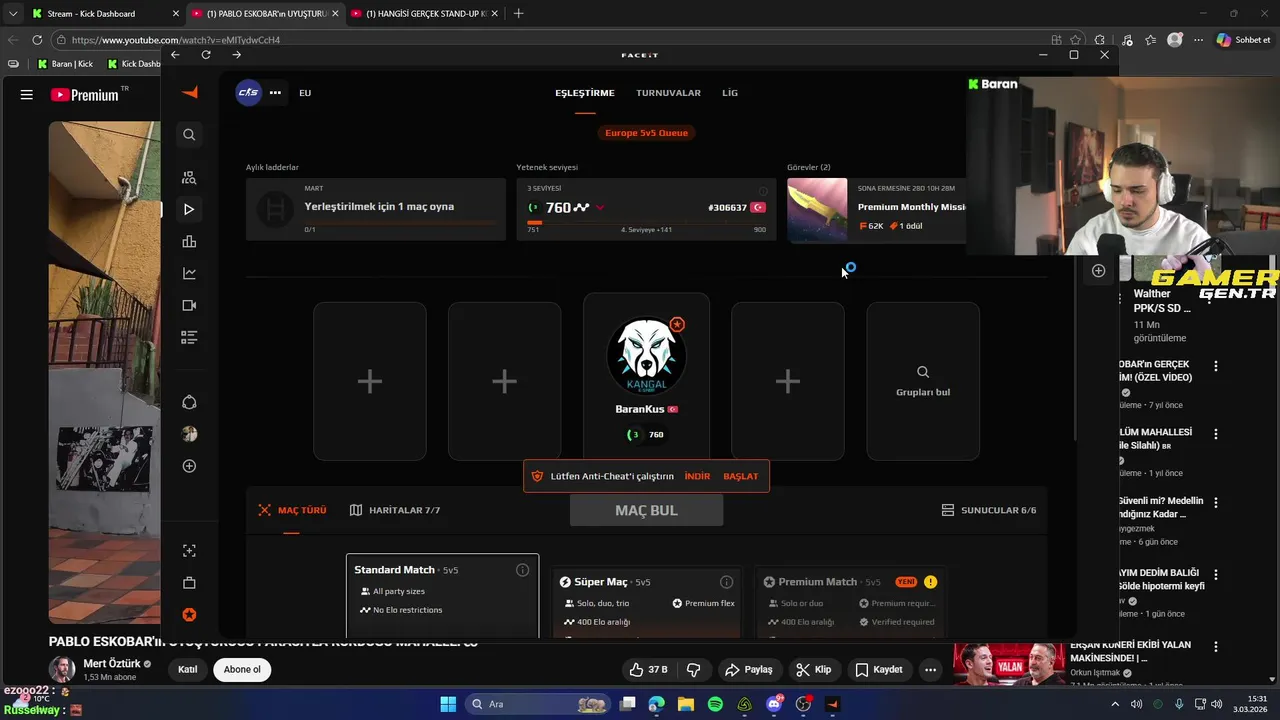Select the Europe 5v5 Queue pill
Screen dimensions: 1280x720
coord(646,132)
